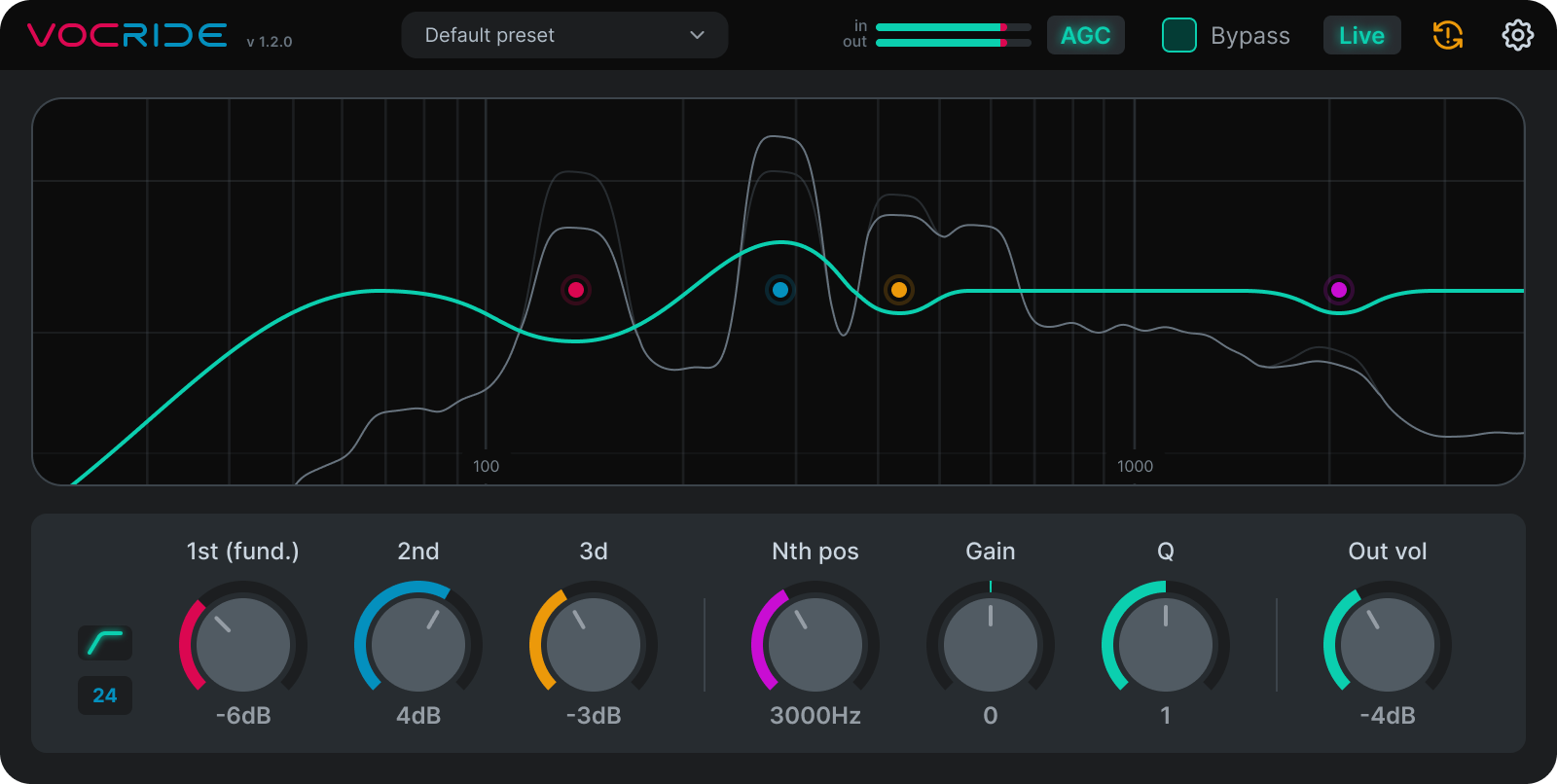Click the Bypass text label
Viewport: 1557px width, 784px height.
tap(1250, 36)
